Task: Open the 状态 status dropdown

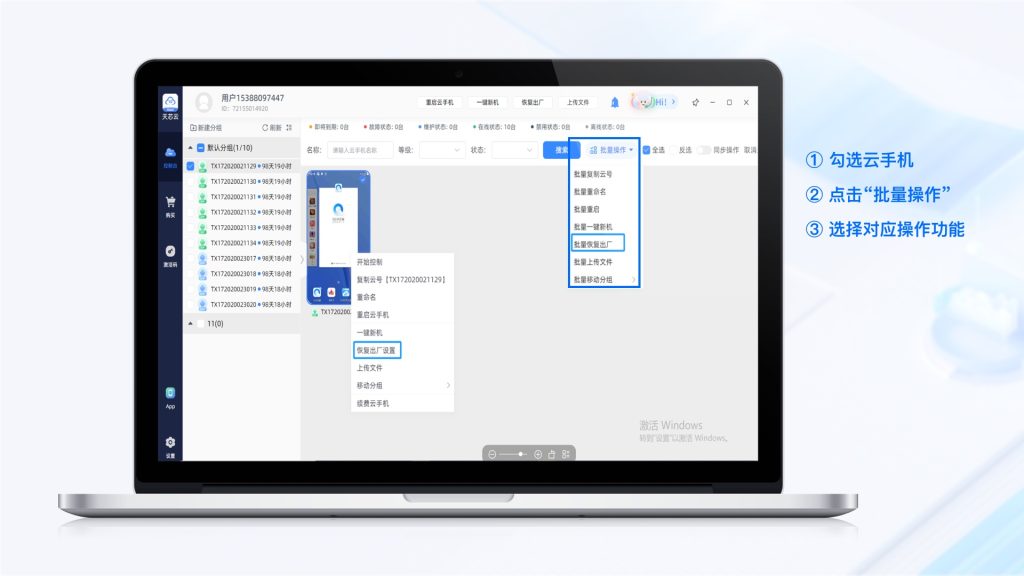Action: [x=513, y=150]
